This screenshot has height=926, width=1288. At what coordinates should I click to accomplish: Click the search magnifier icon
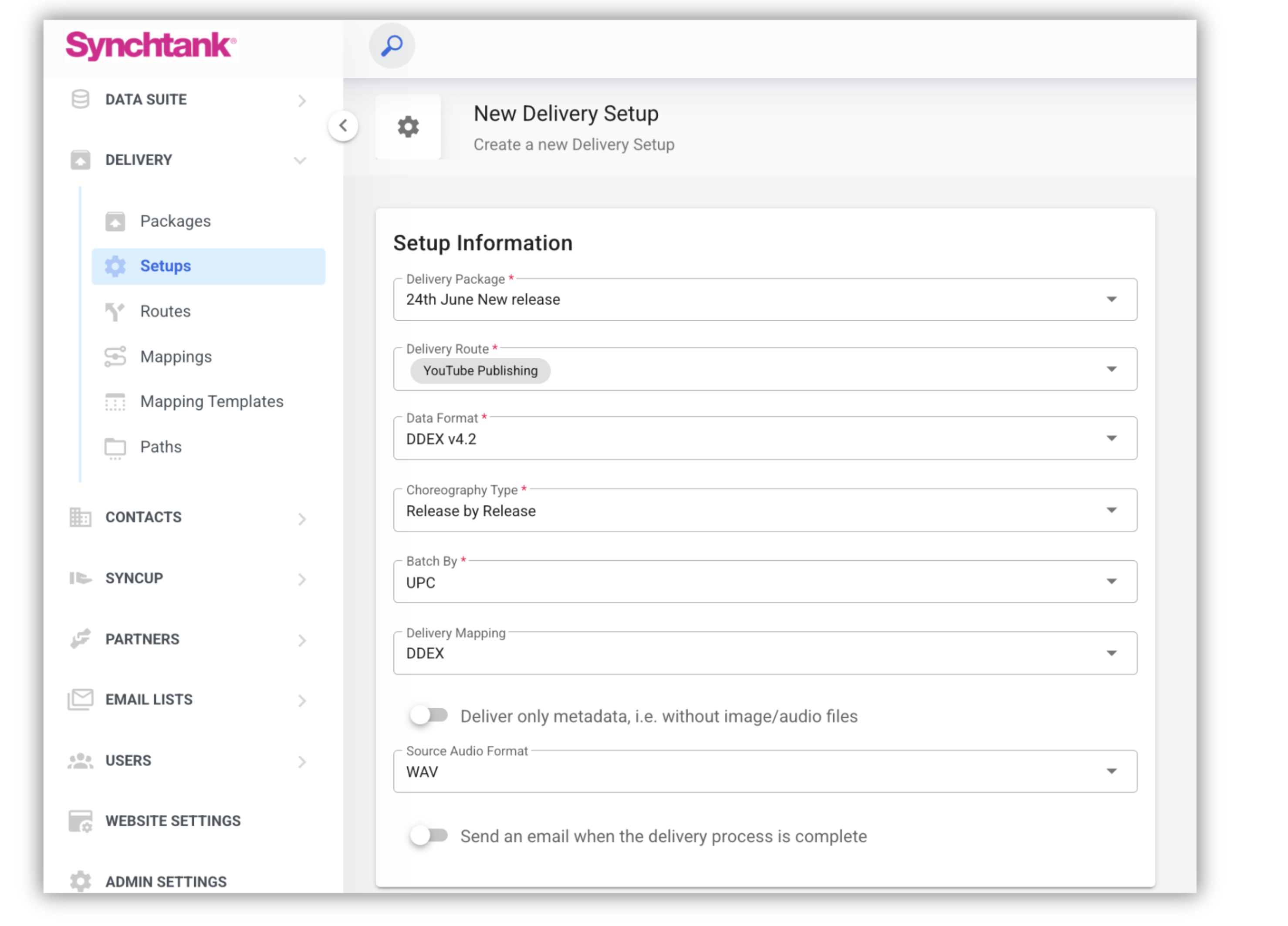coord(392,45)
